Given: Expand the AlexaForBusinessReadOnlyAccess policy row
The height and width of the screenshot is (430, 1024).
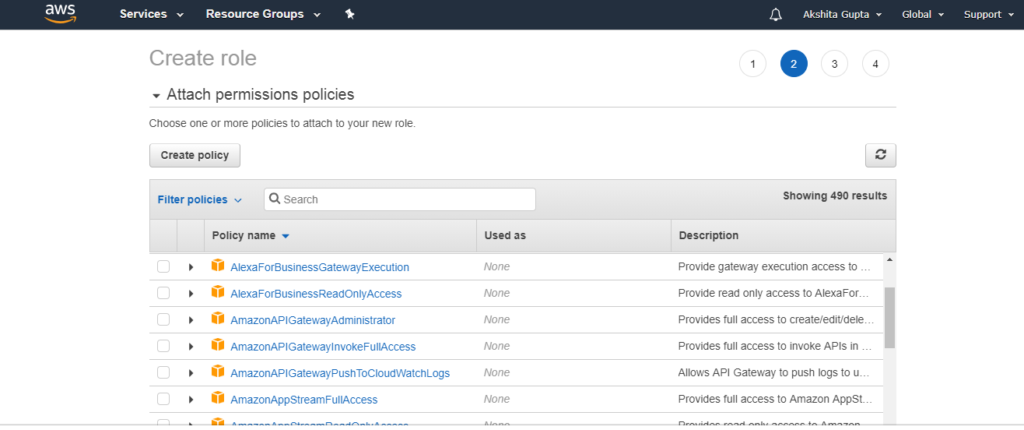Looking at the screenshot, I should [x=191, y=294].
